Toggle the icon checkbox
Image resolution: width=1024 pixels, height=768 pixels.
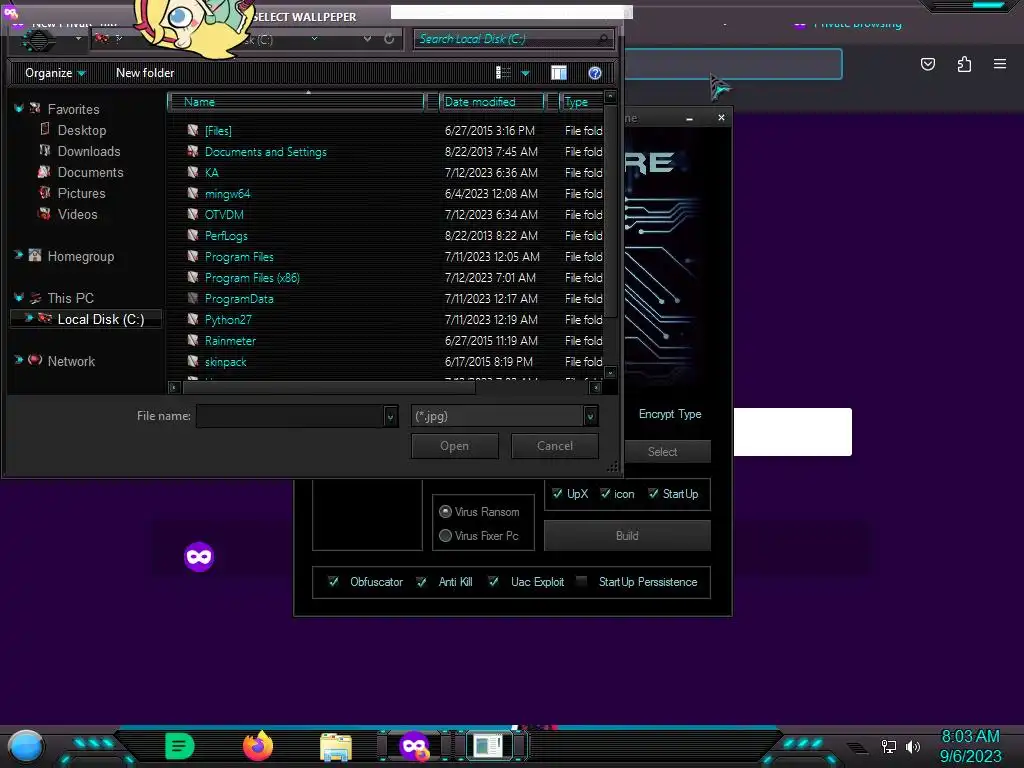tap(605, 494)
